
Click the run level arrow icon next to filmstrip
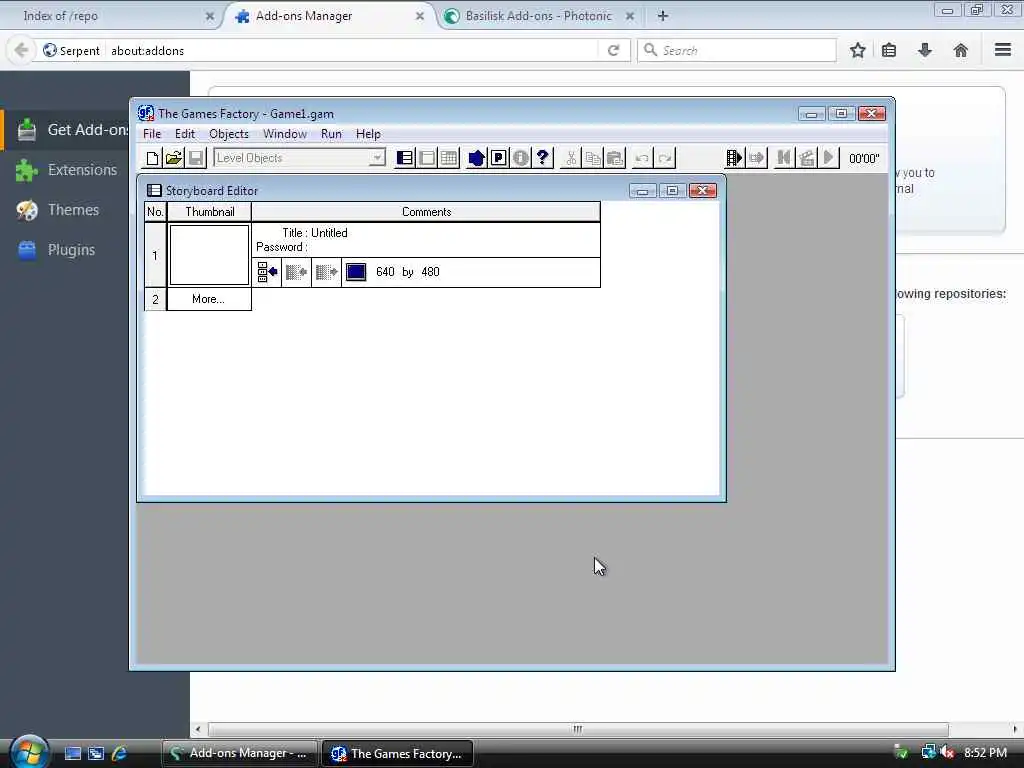756,158
